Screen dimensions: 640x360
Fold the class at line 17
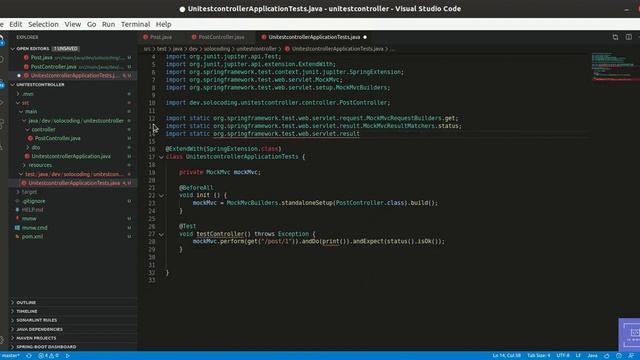[x=161, y=157]
